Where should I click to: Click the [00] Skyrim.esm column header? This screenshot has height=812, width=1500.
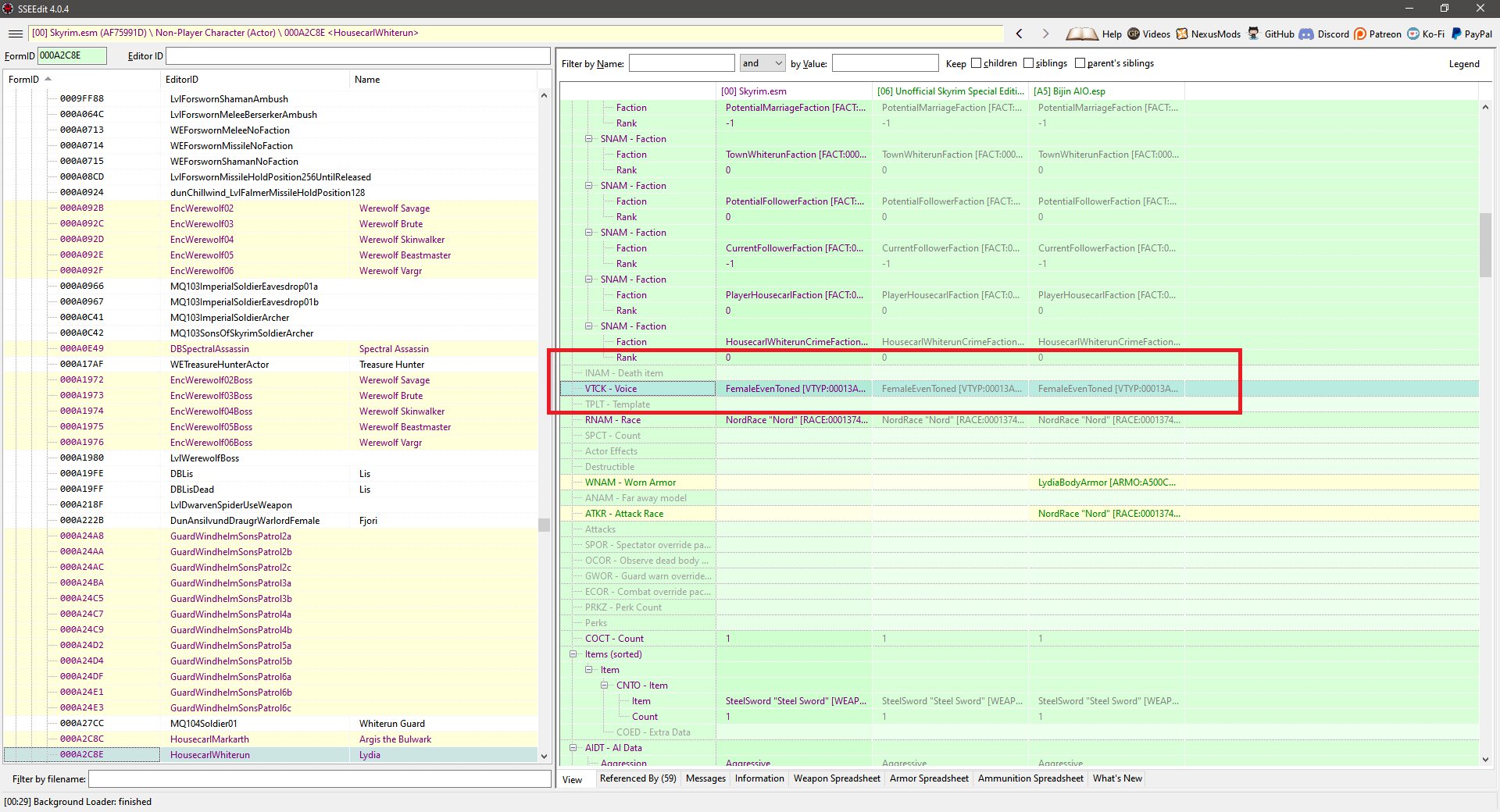pos(794,91)
